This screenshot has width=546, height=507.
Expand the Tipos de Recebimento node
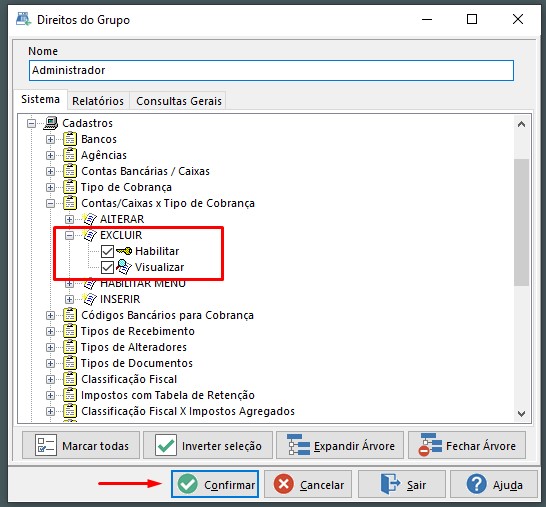point(50,332)
